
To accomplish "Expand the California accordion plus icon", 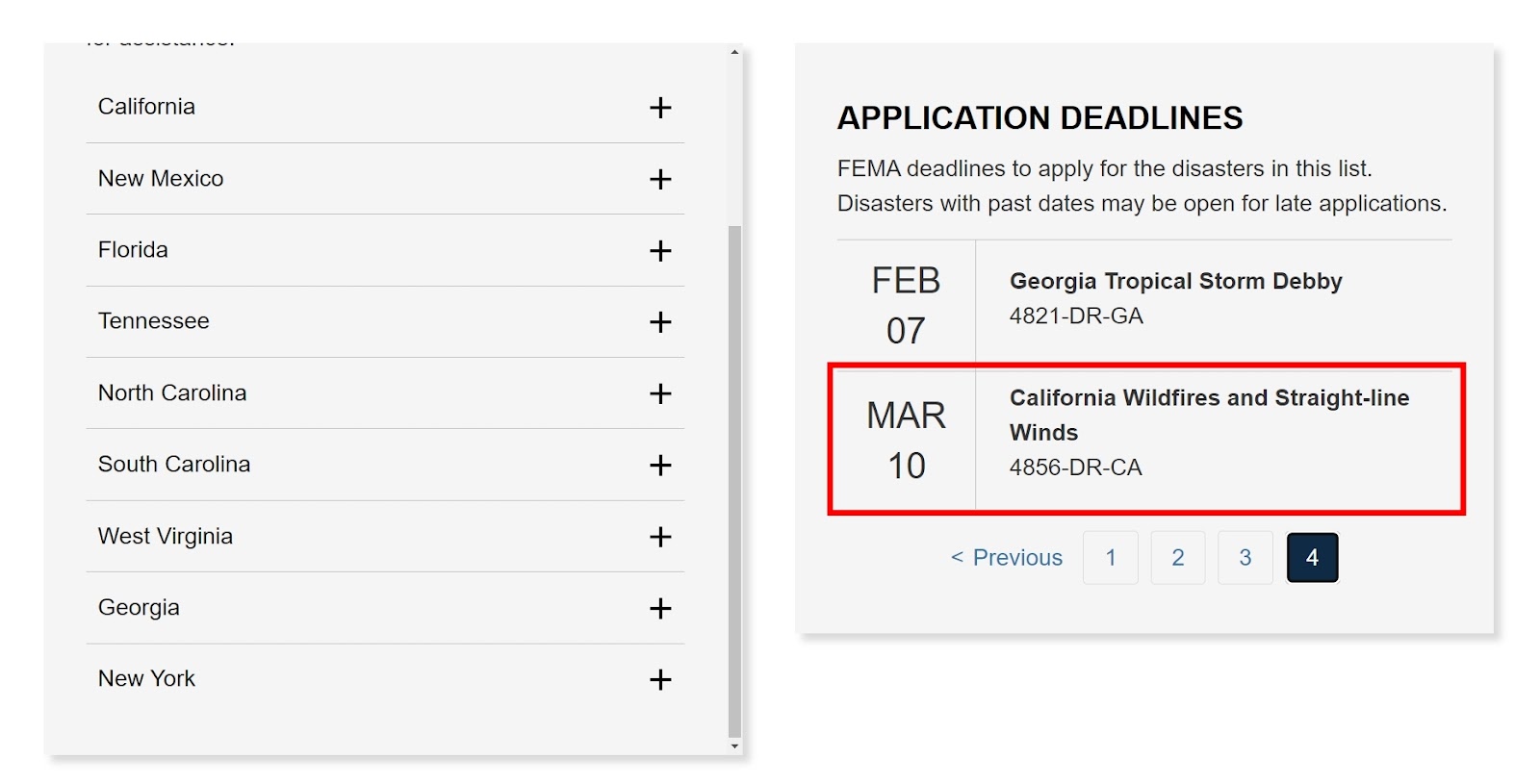I will (x=659, y=108).
